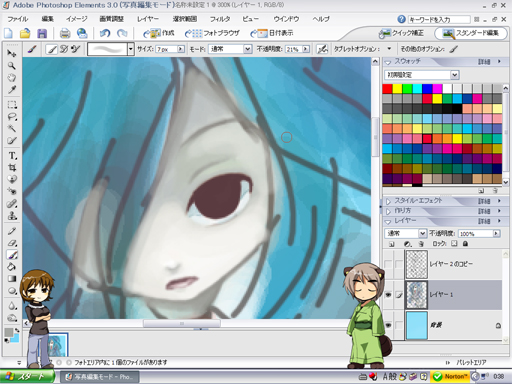Select the Gradient tool
Image resolution: width=512 pixels, height=384 pixels.
pyautogui.click(x=12, y=279)
